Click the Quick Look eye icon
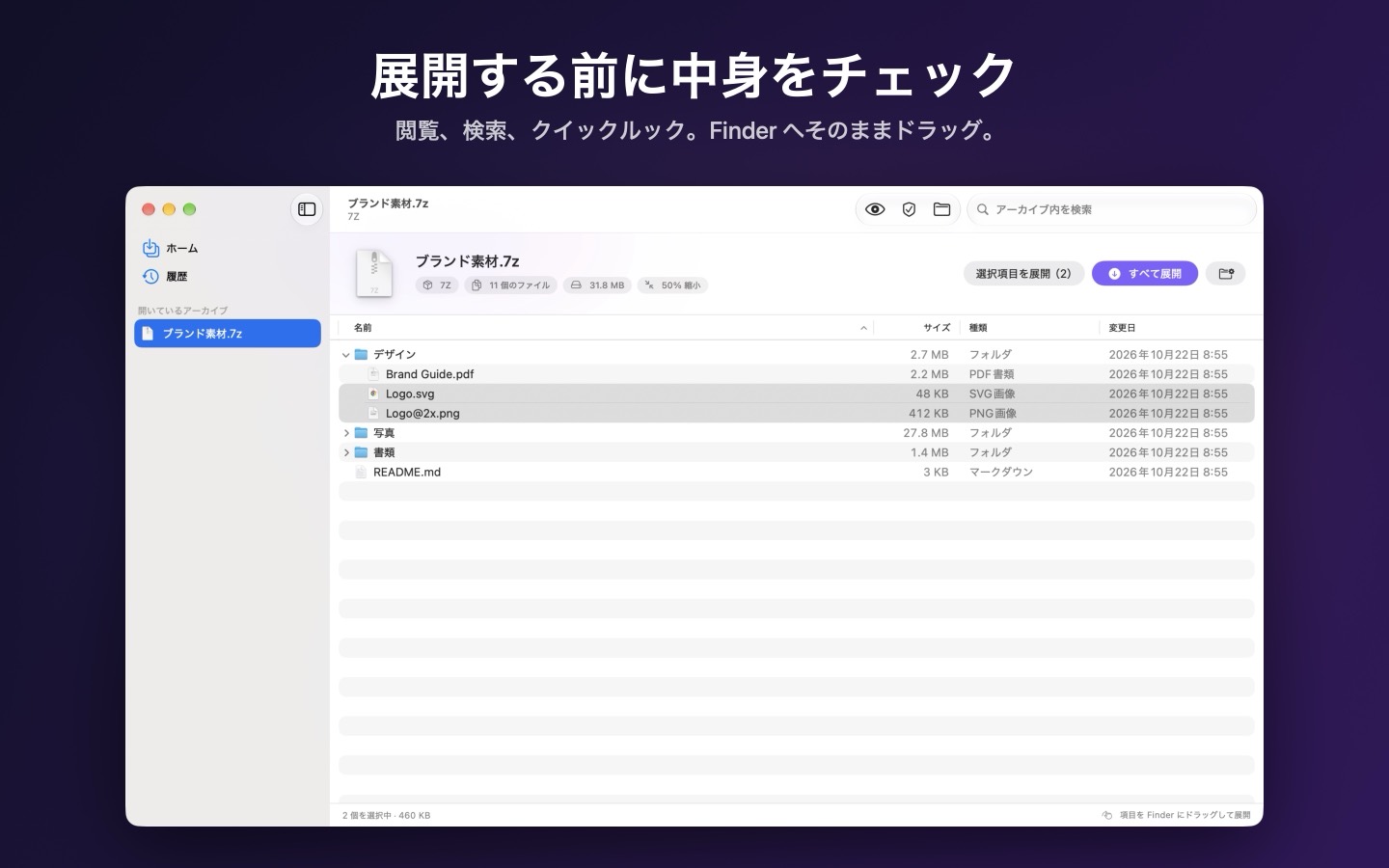 coord(875,209)
